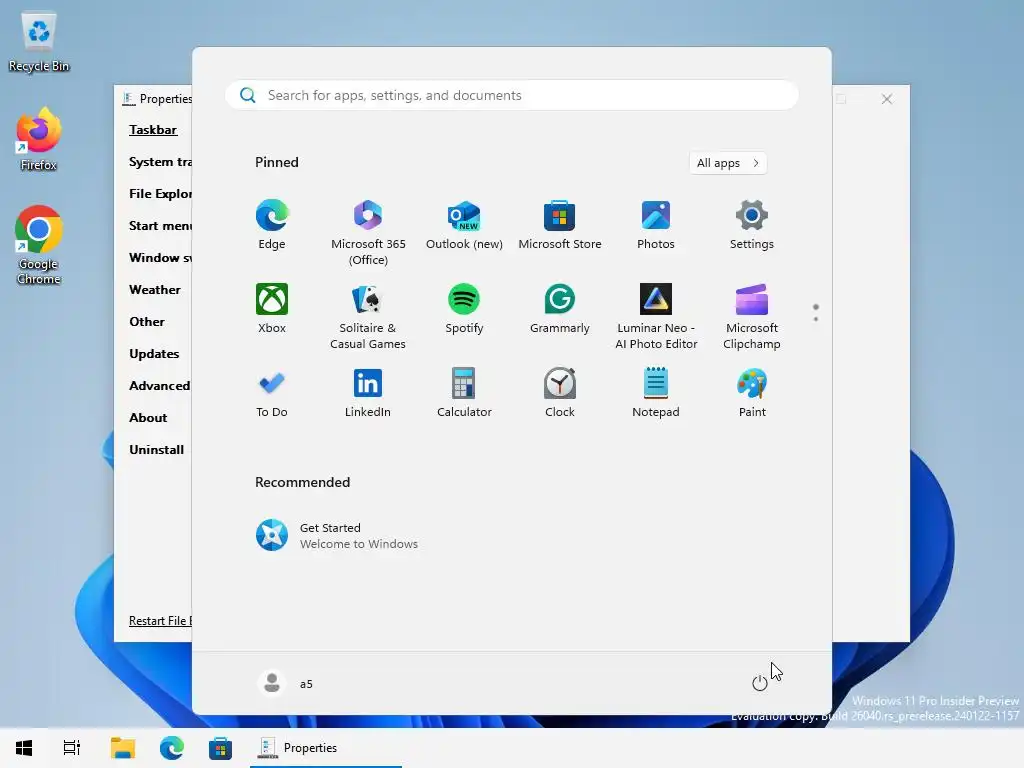Click Restart File Explorer link
This screenshot has height=768, width=1024.
pos(160,620)
